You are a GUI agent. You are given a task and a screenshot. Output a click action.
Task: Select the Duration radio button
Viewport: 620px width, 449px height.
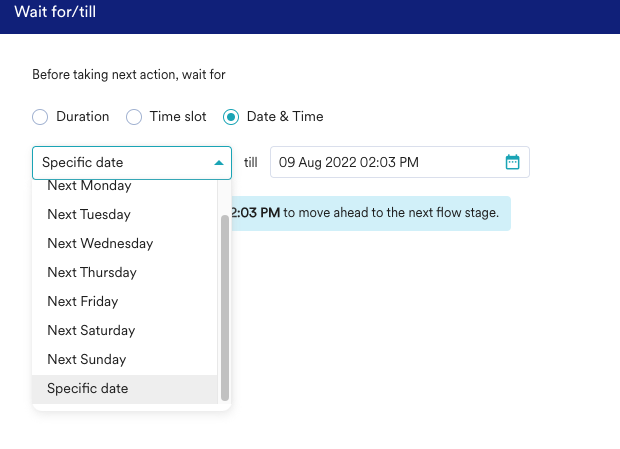(x=40, y=117)
